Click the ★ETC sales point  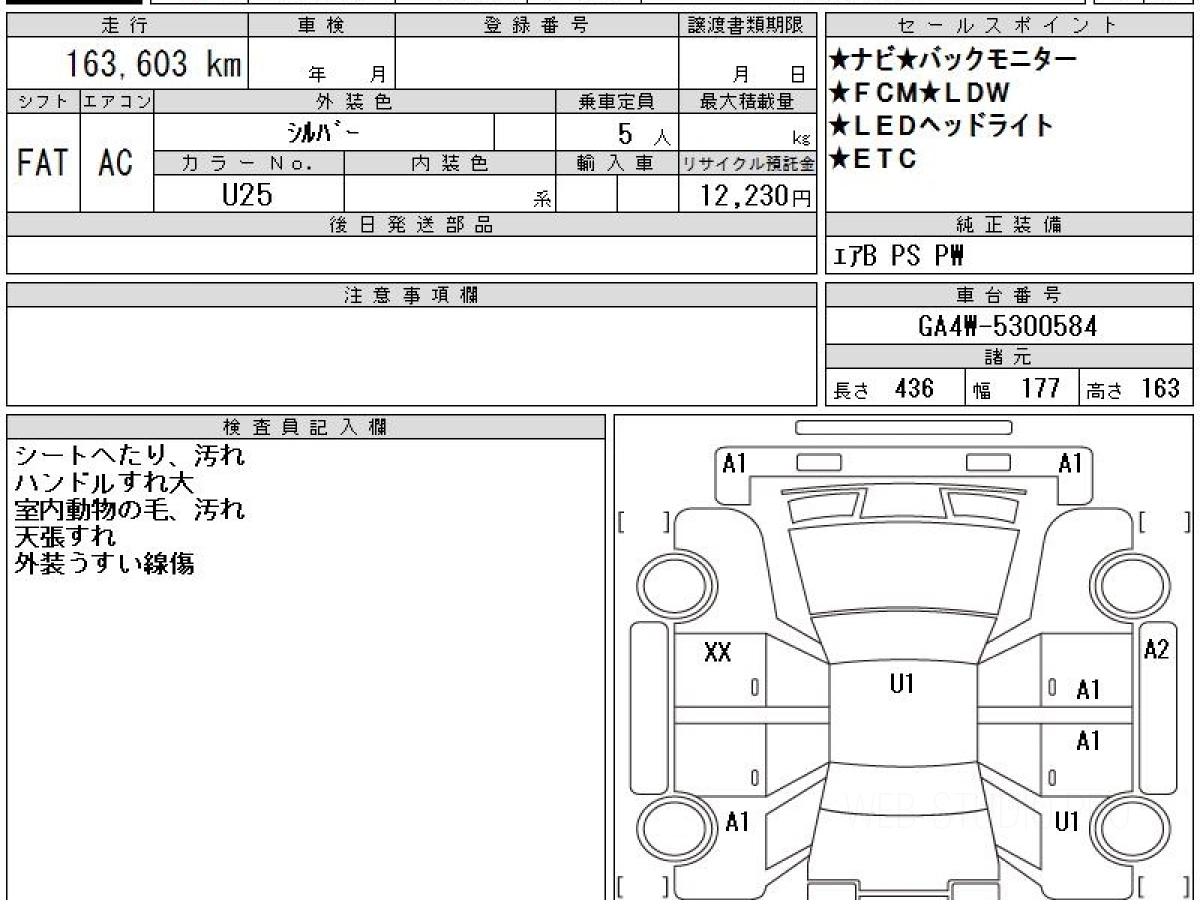872,159
